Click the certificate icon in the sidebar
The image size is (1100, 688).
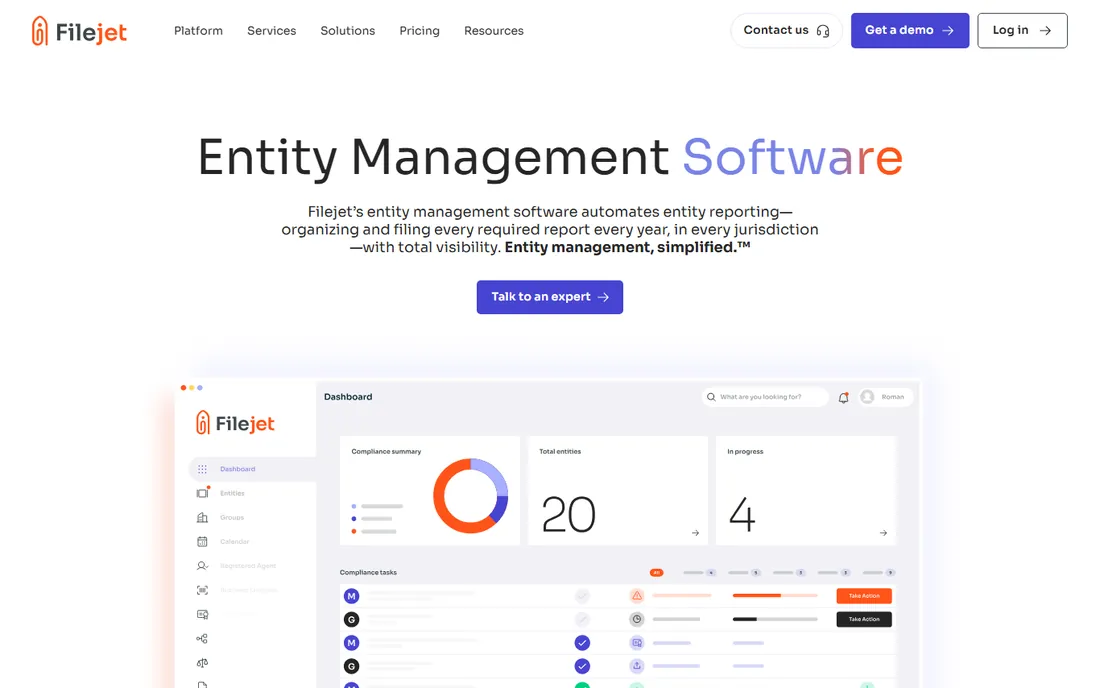202,614
